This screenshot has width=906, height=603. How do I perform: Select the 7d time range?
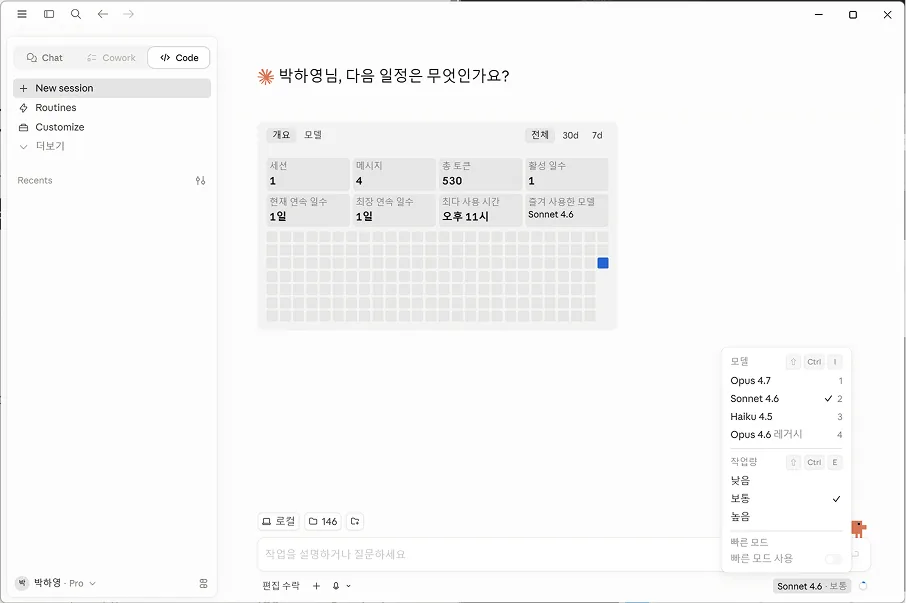597,135
